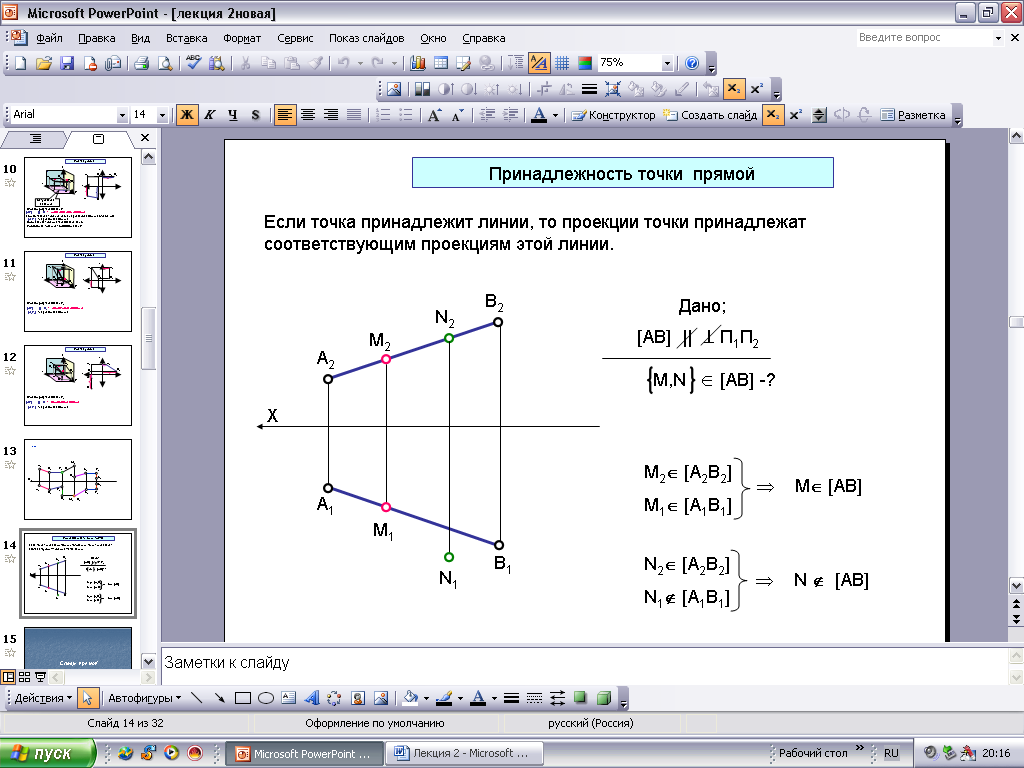Image resolution: width=1024 pixels, height=768 pixels.
Task: Click the line style icon on Picture toolbar
Action: [x=588, y=89]
